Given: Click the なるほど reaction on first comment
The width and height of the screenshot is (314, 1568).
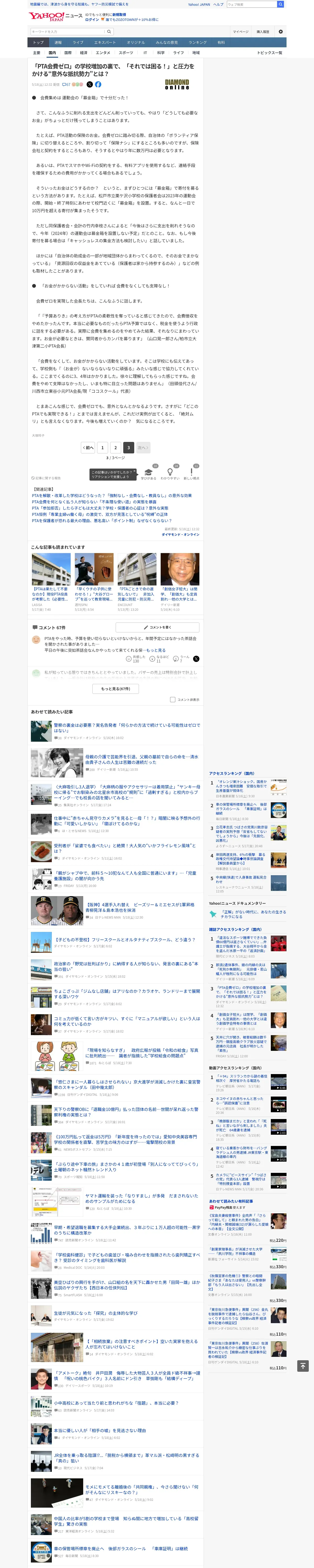Looking at the screenshot, I should click(x=160, y=659).
